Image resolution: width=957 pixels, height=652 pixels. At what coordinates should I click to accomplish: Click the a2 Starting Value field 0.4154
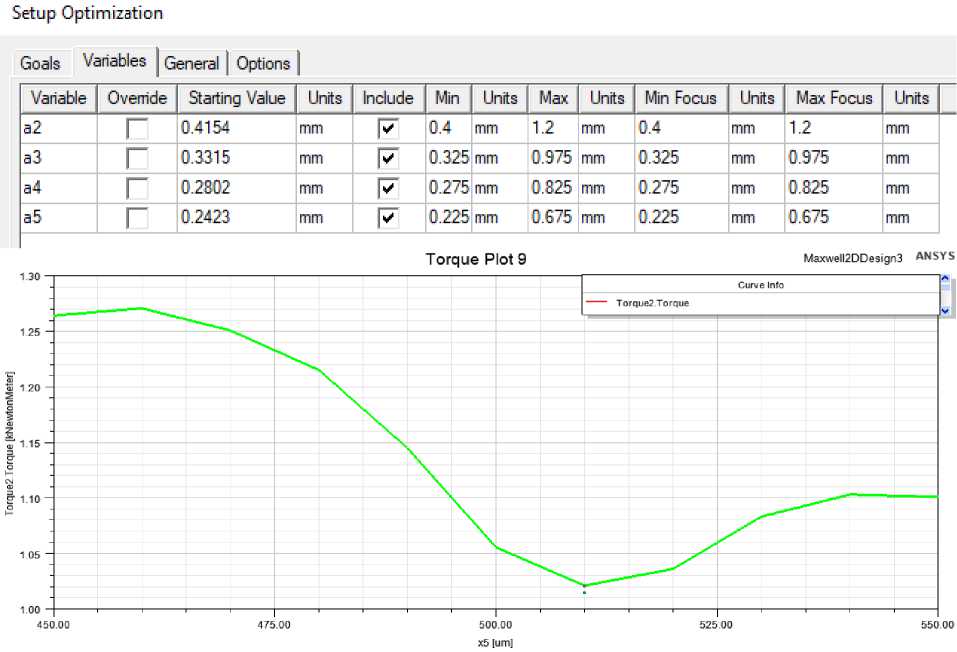tap(234, 128)
